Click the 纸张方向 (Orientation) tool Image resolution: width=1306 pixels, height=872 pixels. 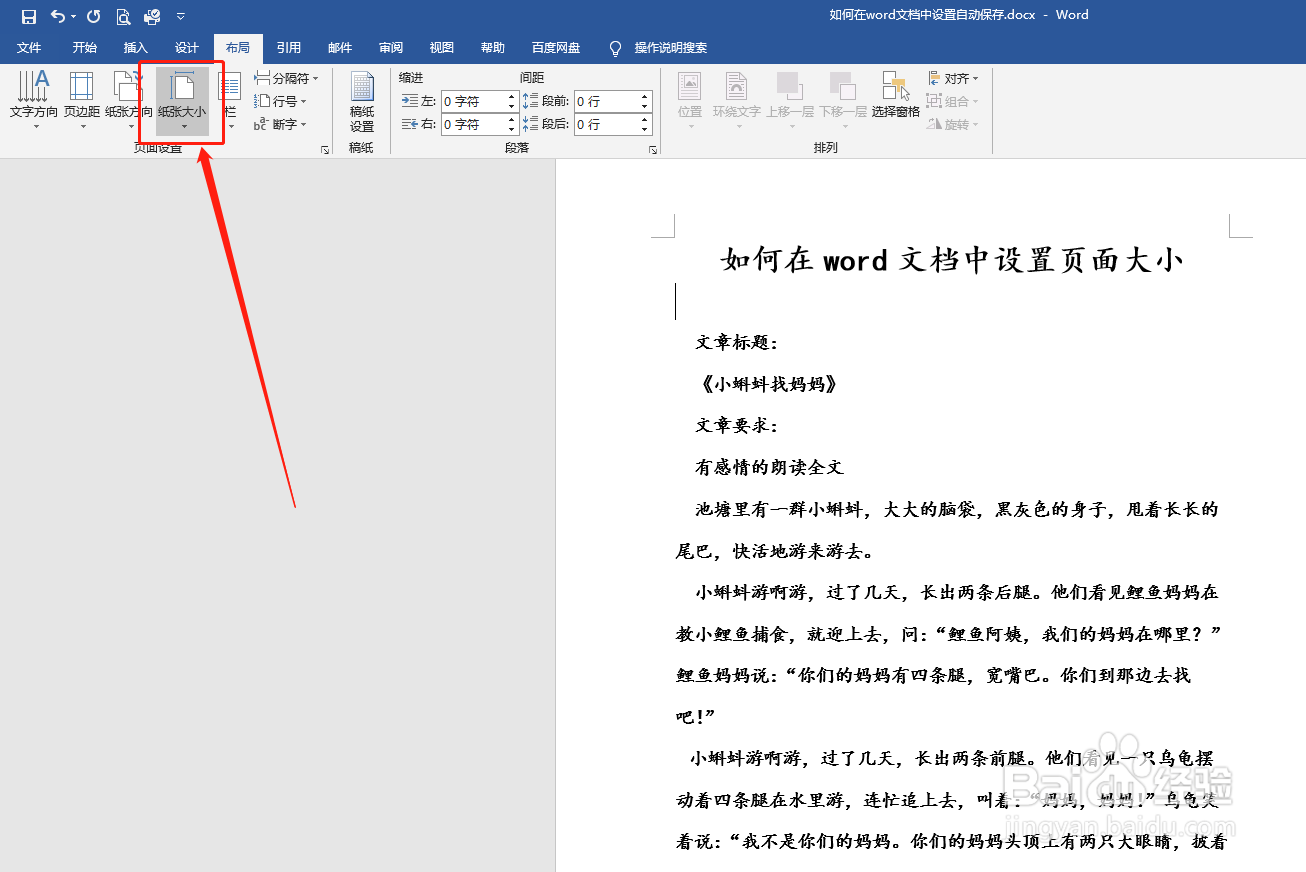point(129,100)
